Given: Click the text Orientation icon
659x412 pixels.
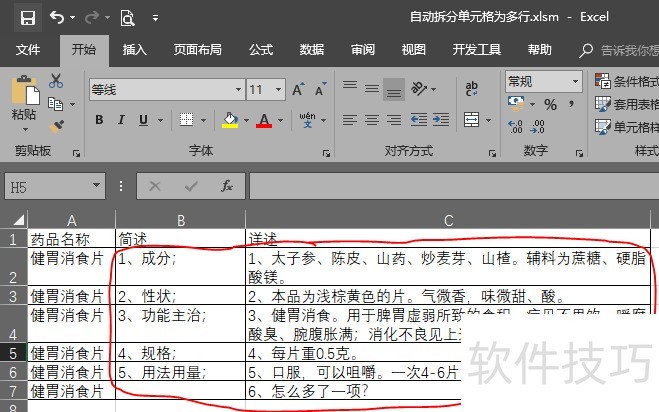Looking at the screenshot, I should [419, 89].
